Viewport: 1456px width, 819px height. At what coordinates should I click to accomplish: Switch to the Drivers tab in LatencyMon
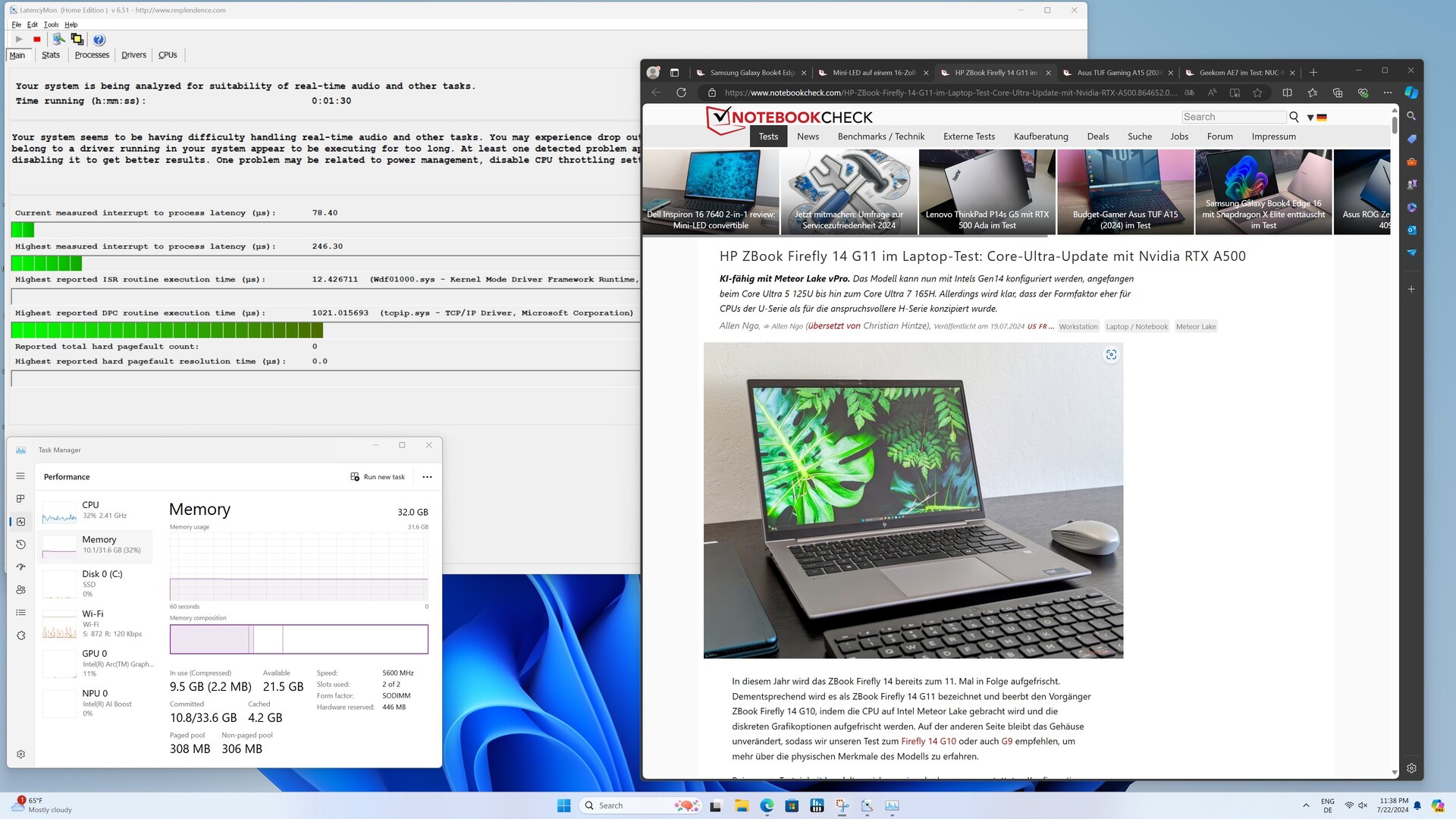[133, 55]
